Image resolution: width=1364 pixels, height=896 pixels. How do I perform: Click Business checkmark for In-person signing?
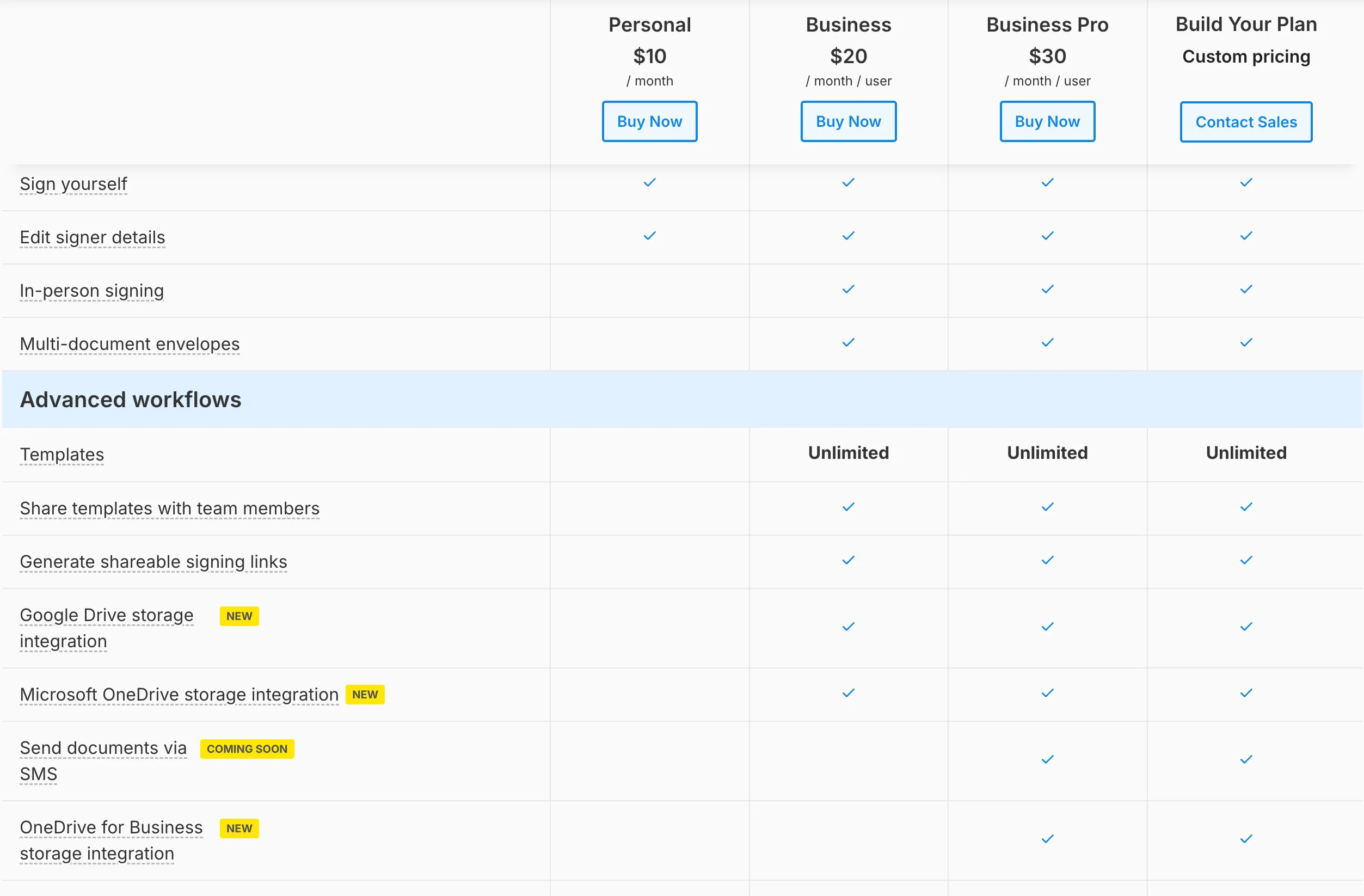848,289
